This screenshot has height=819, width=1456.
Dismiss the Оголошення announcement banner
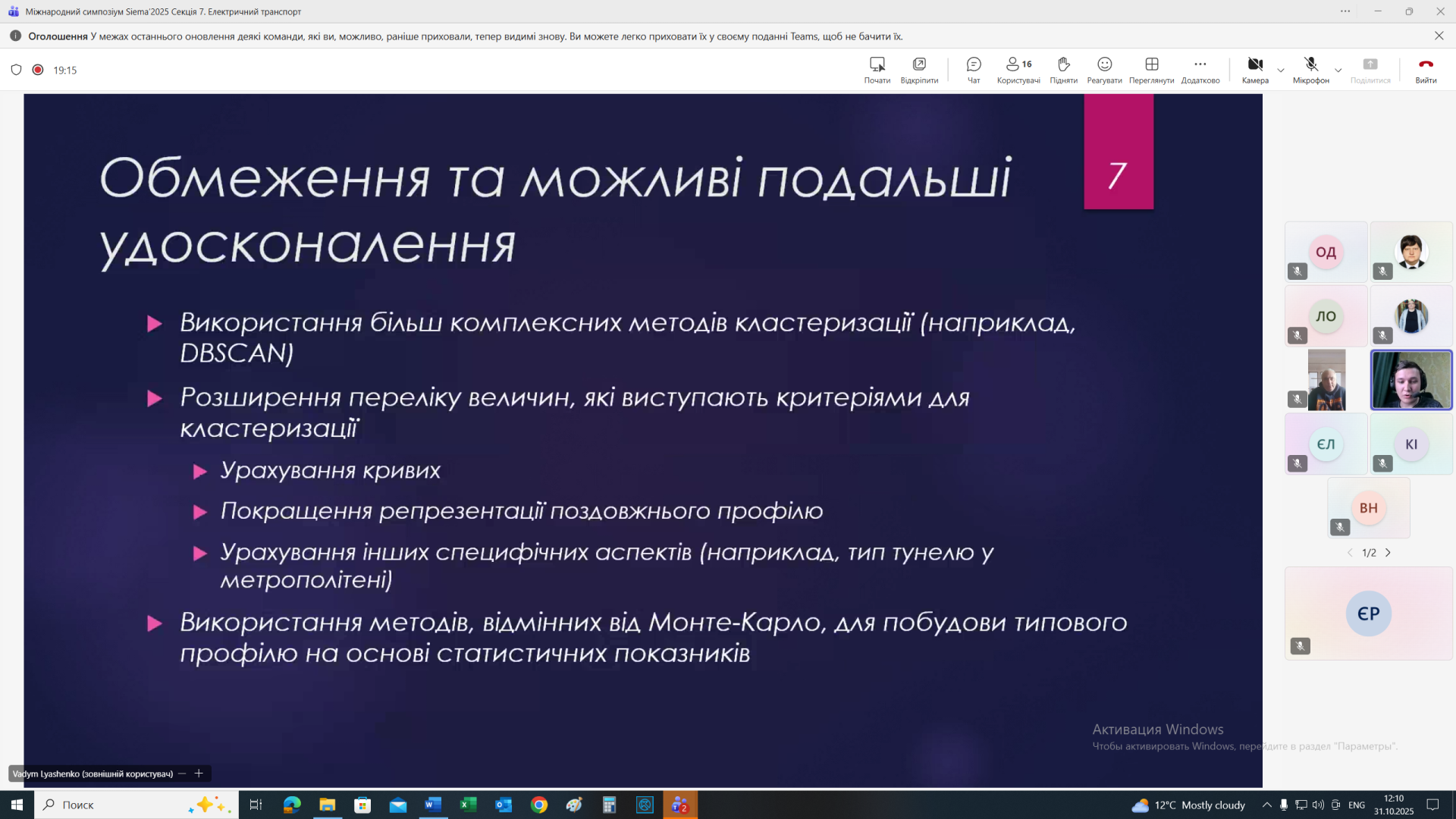(x=1439, y=36)
